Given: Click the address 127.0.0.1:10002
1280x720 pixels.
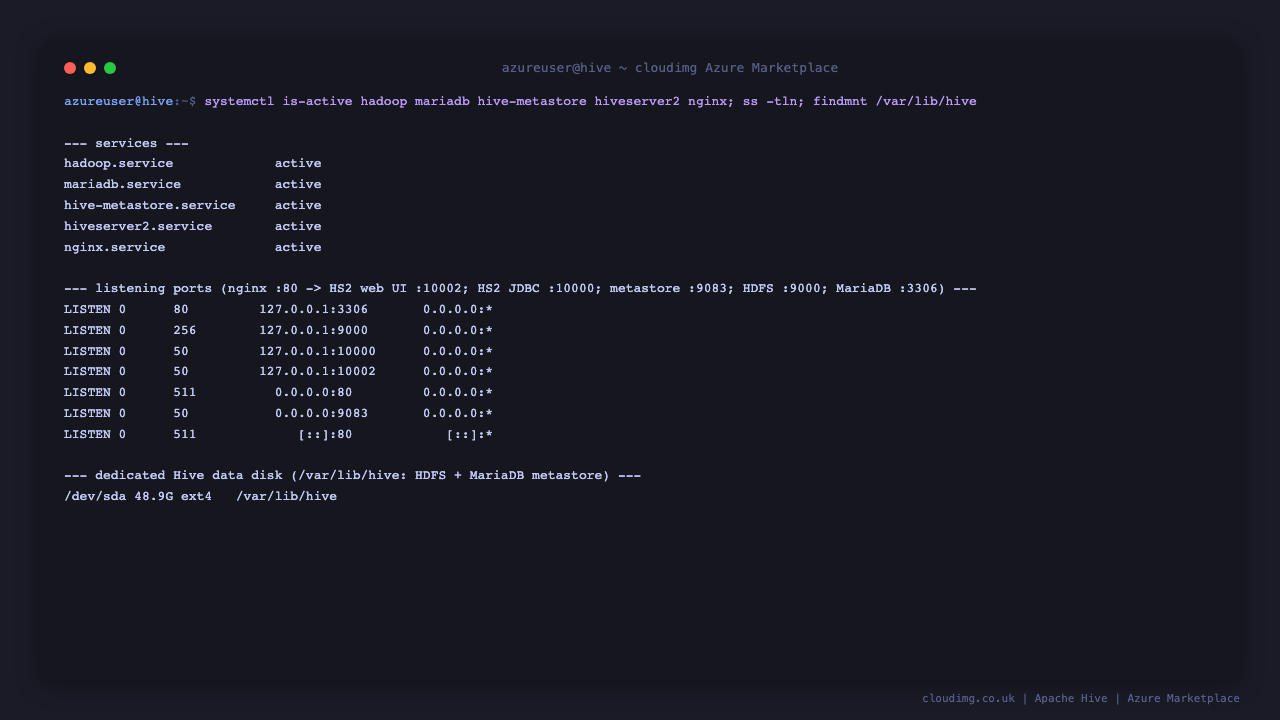Looking at the screenshot, I should 318,371.
